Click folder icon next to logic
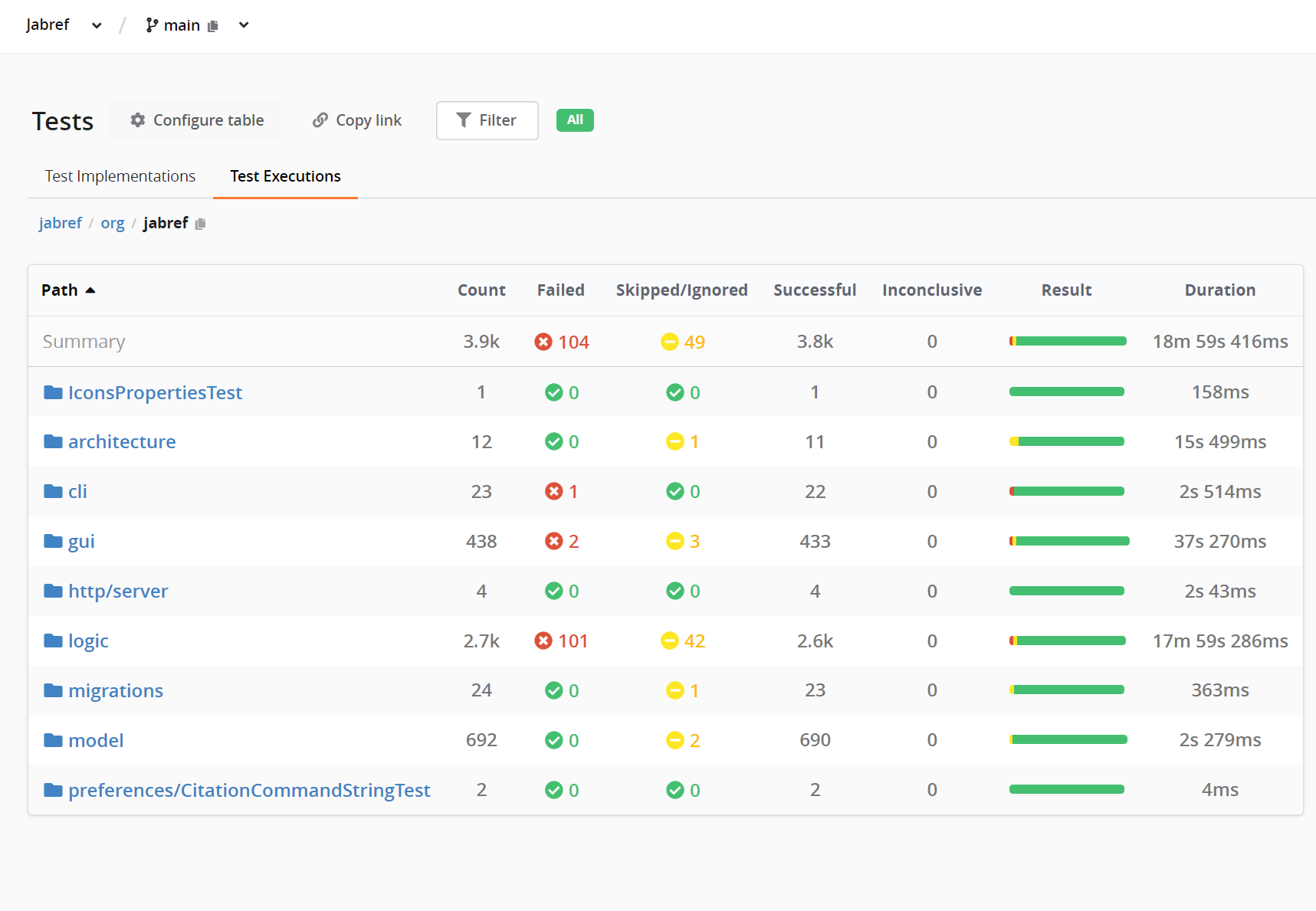The height and width of the screenshot is (911, 1316). (x=53, y=641)
